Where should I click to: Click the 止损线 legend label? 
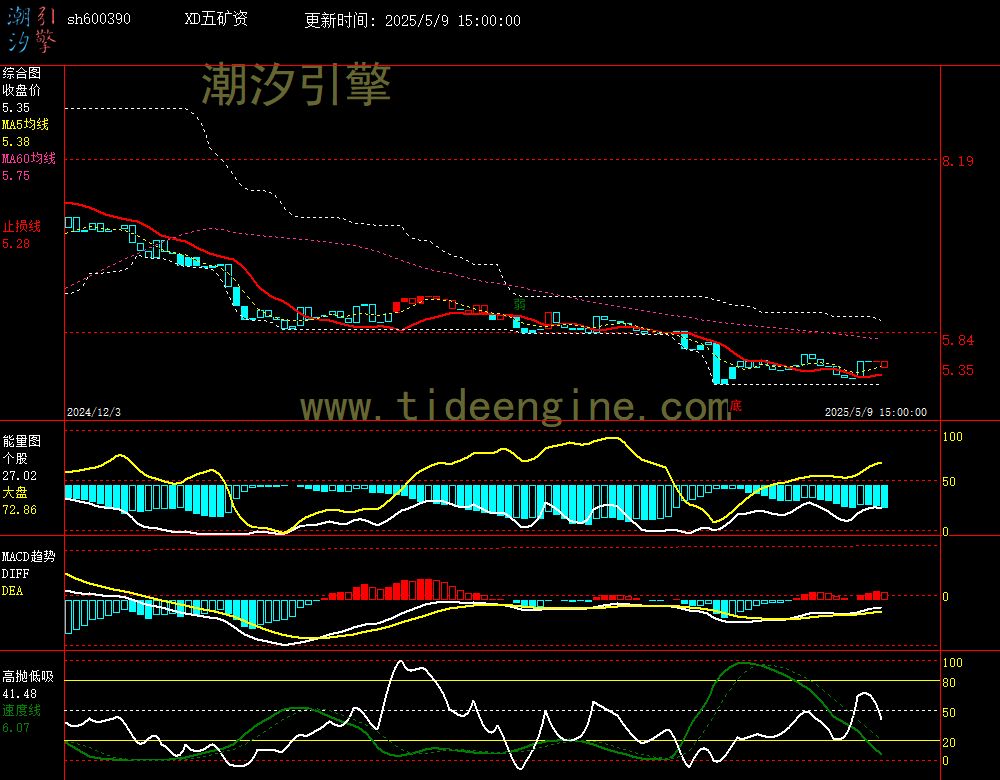[22, 226]
